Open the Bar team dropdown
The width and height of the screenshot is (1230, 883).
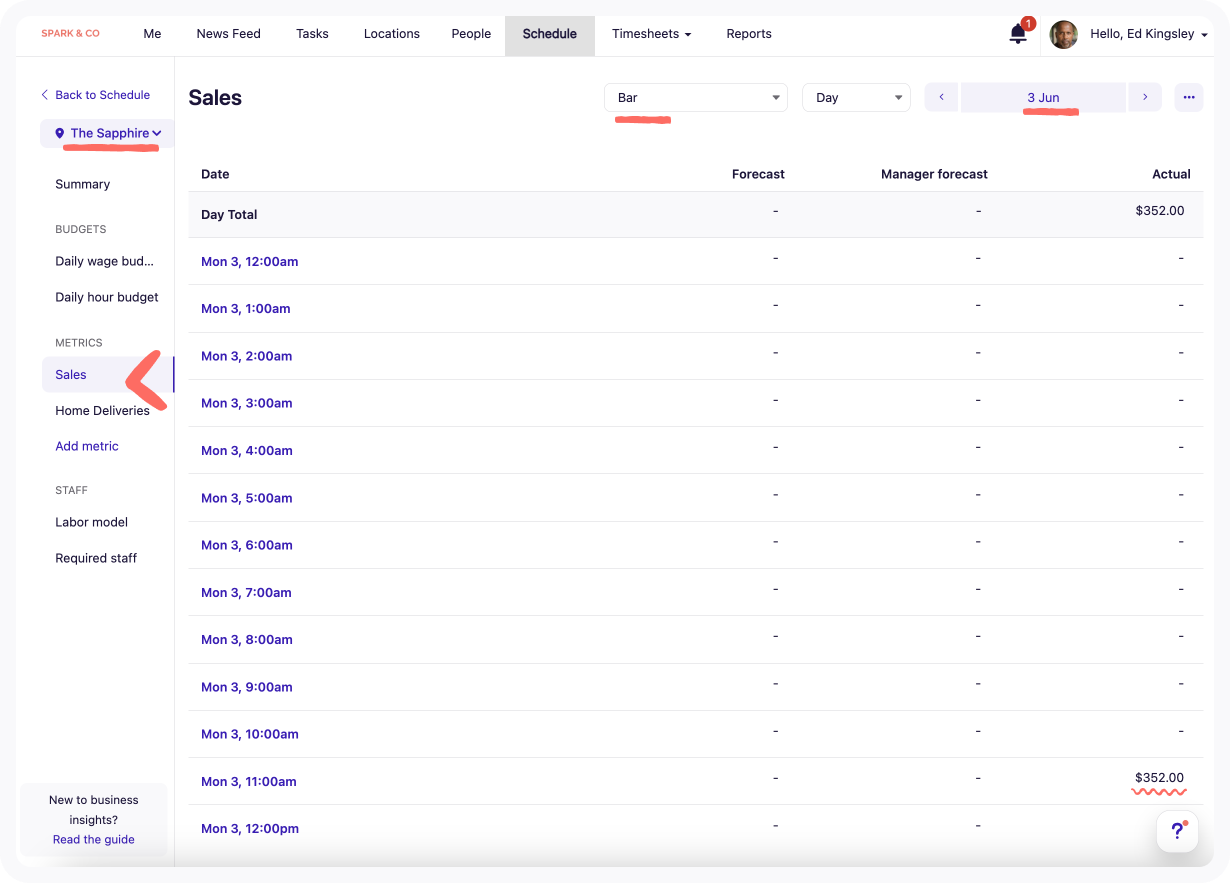point(696,97)
